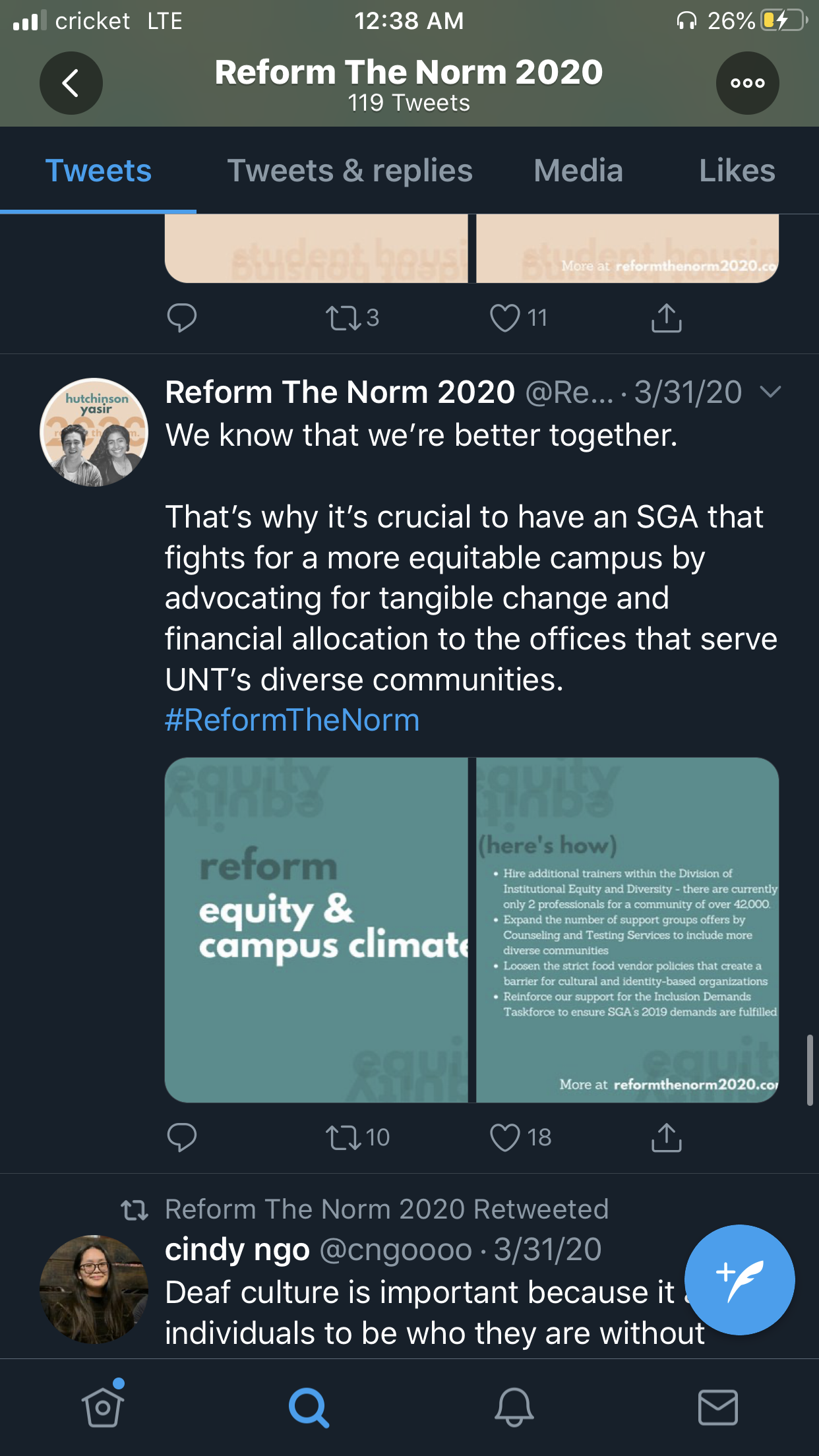Tap the back arrow button
The height and width of the screenshot is (1456, 819).
click(x=71, y=83)
